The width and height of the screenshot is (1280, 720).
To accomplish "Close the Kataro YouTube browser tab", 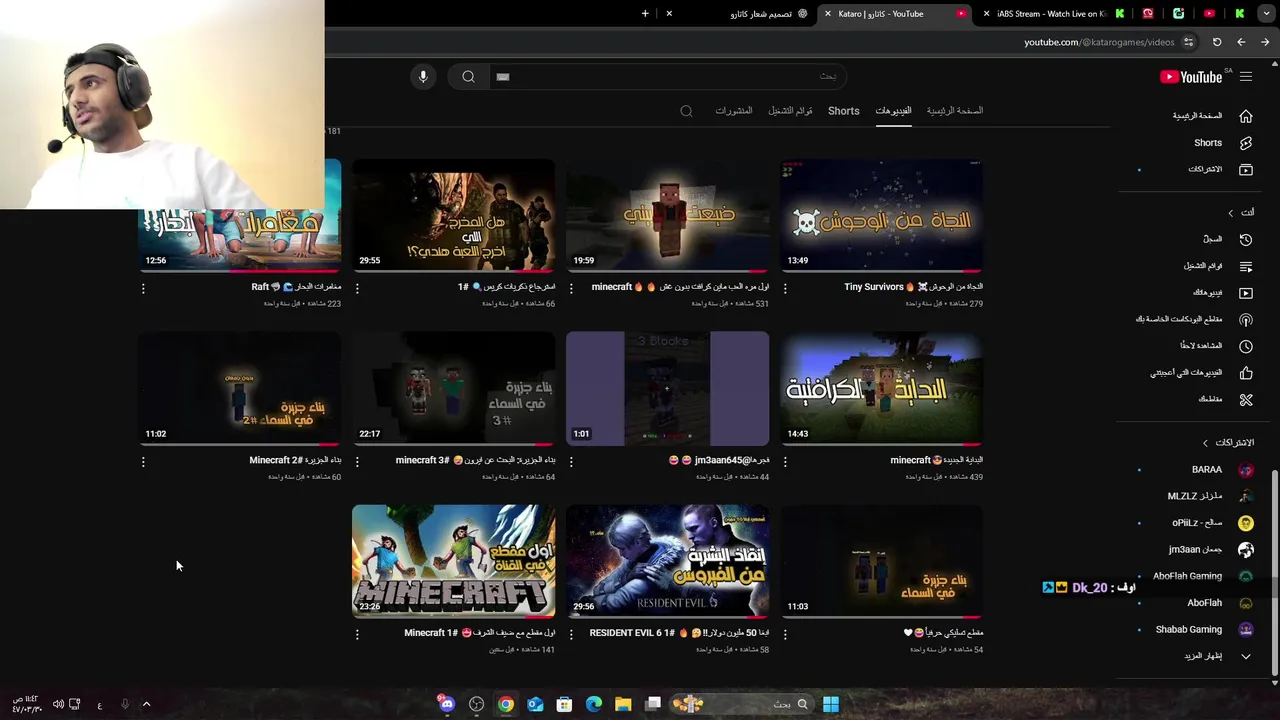I will [x=828, y=14].
